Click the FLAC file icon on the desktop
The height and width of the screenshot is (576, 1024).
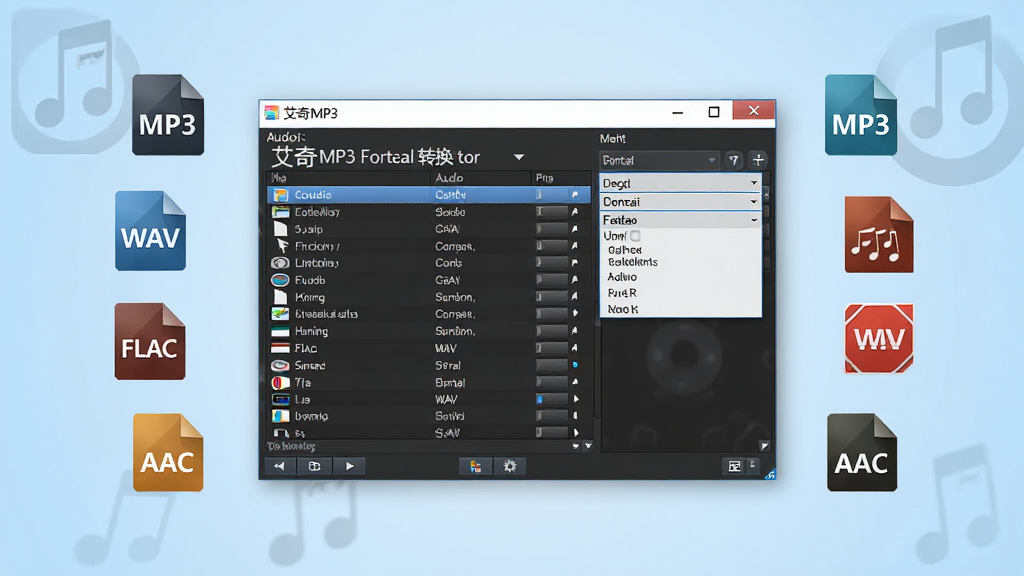pos(150,341)
